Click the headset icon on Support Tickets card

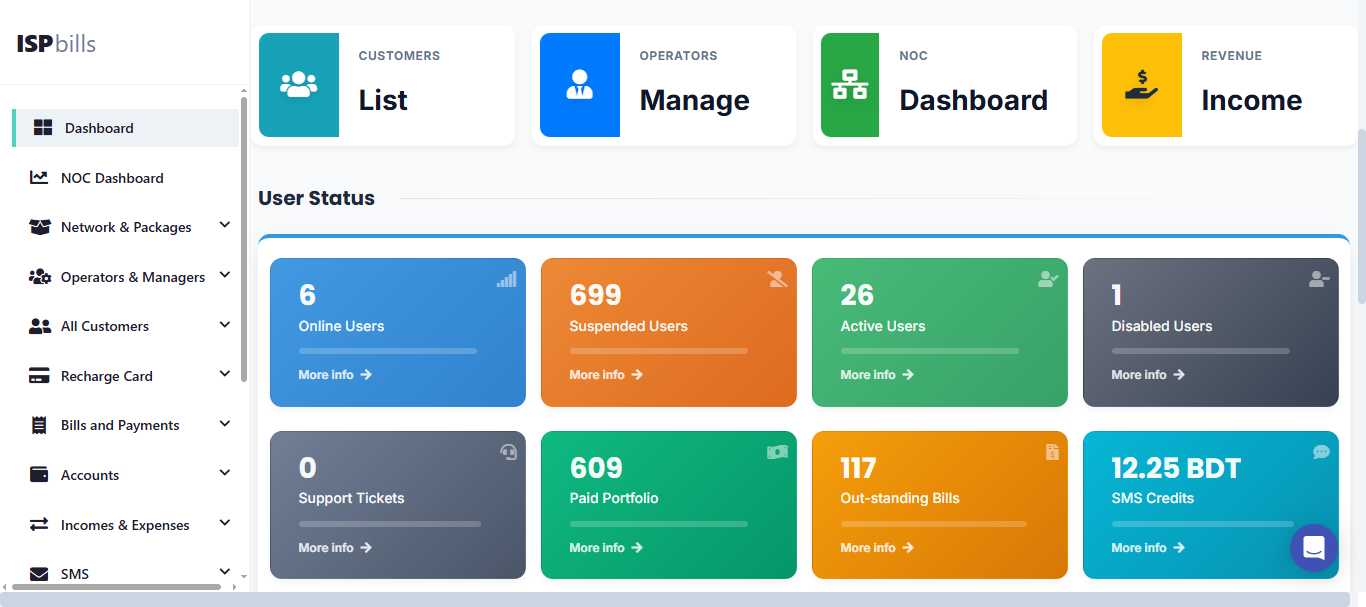[509, 452]
